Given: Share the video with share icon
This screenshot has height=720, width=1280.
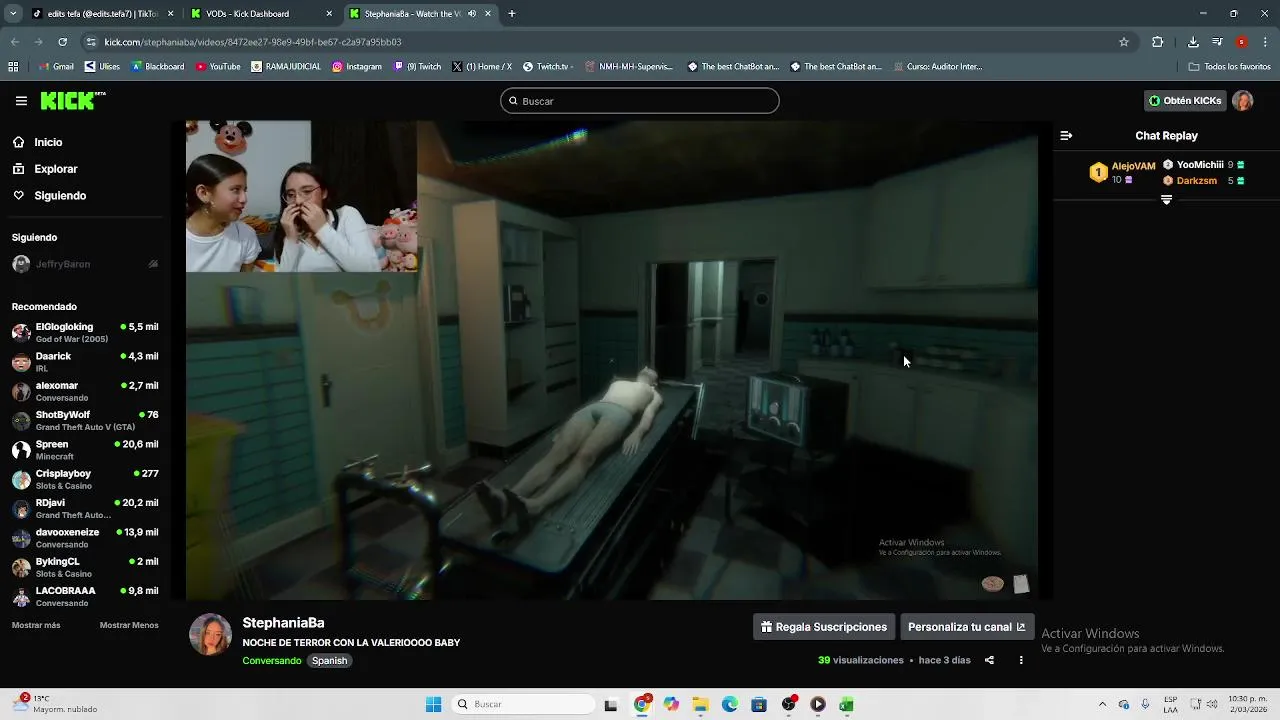Looking at the screenshot, I should pyautogui.click(x=989, y=660).
